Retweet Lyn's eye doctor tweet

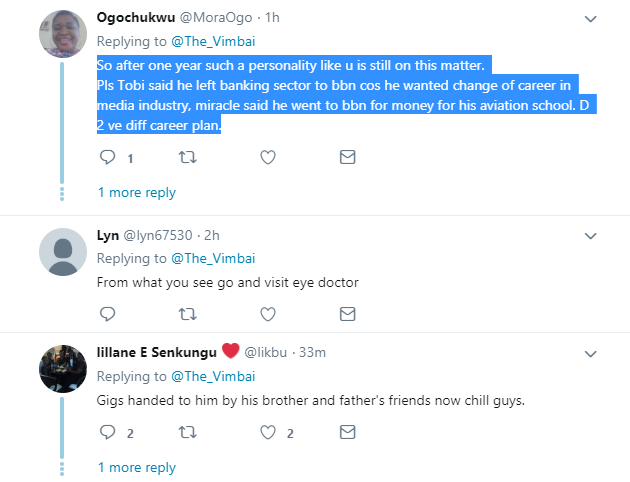click(187, 314)
